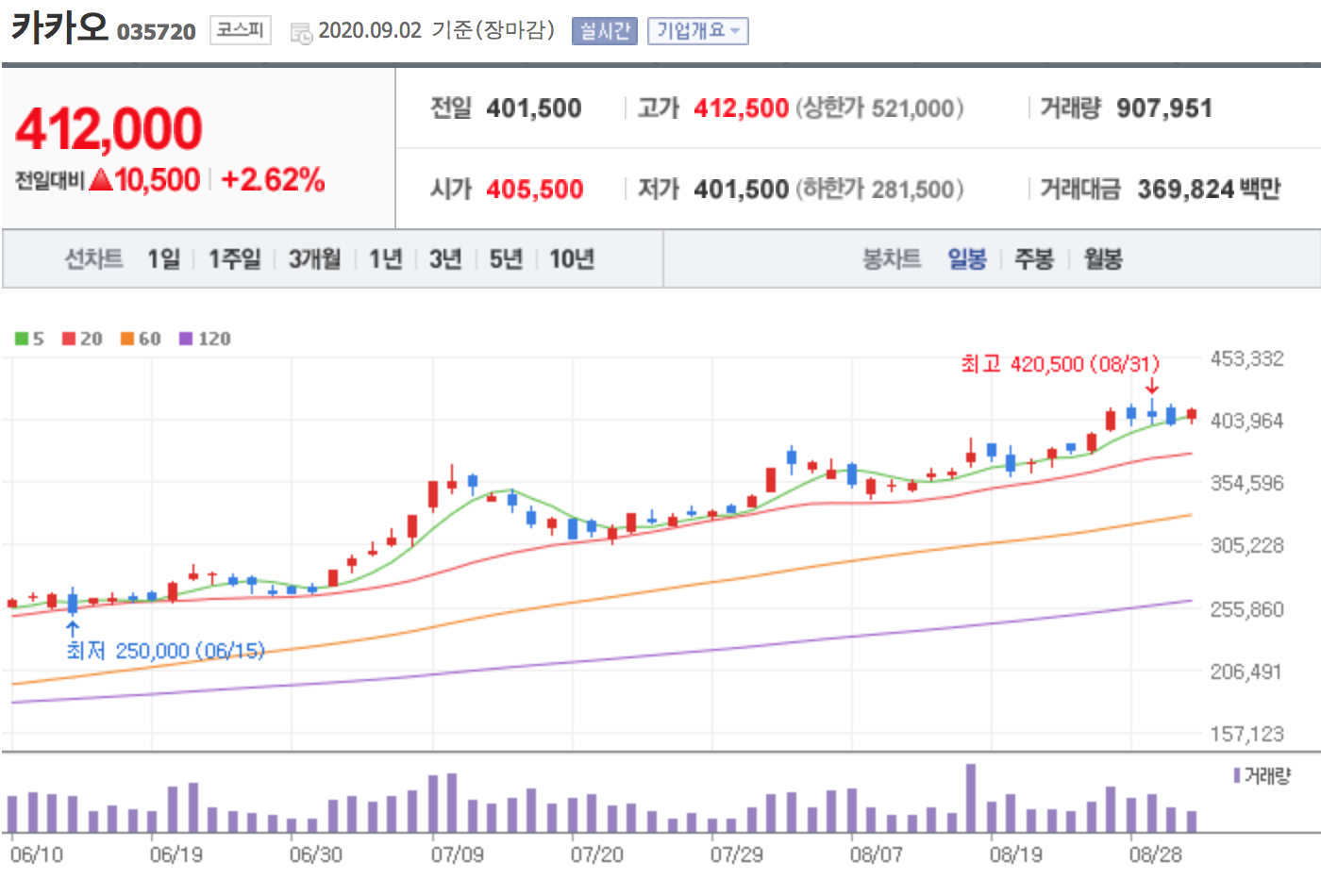Click the 거래대금 value 369,824 백만

1209,190
